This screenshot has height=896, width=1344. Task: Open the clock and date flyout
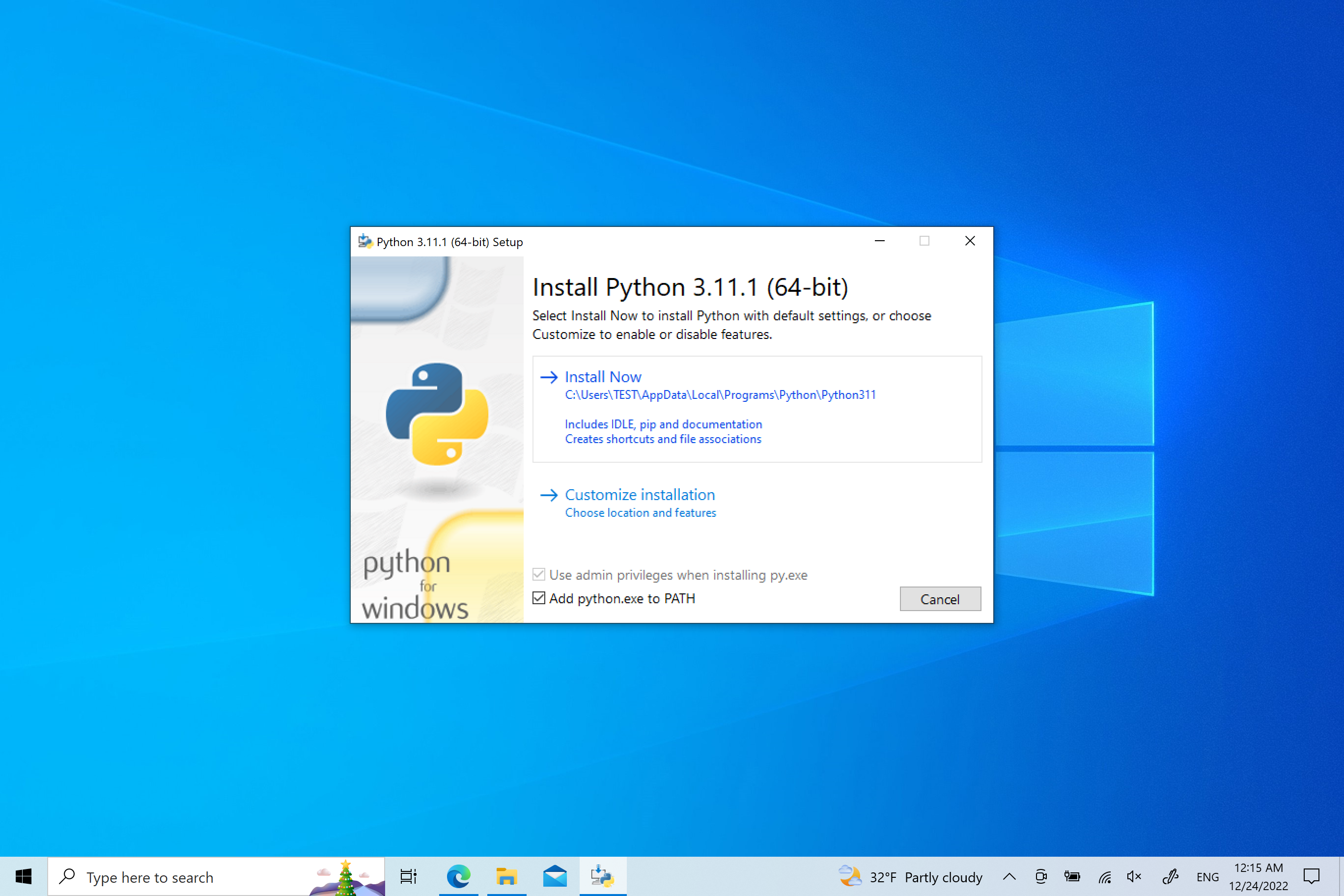click(1259, 876)
